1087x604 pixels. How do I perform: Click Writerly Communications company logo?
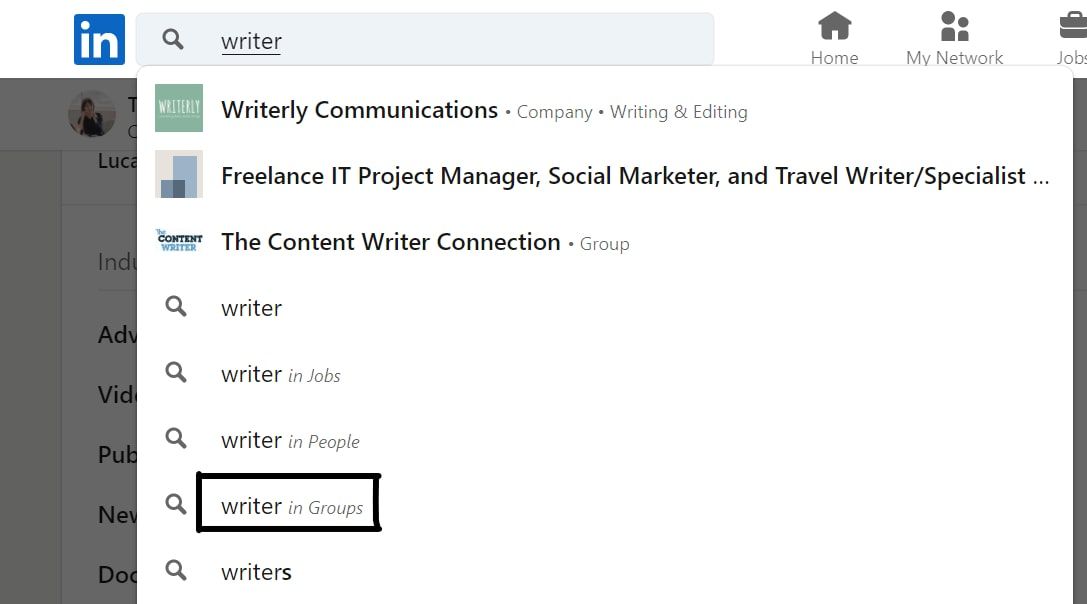[179, 108]
